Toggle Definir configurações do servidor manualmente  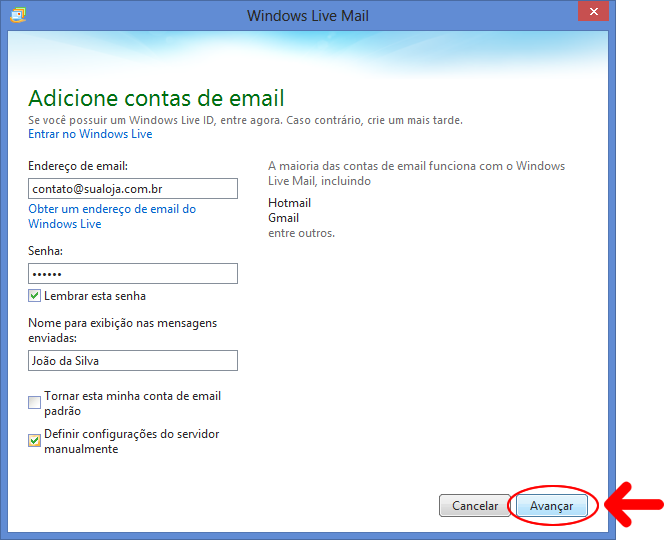[x=34, y=441]
